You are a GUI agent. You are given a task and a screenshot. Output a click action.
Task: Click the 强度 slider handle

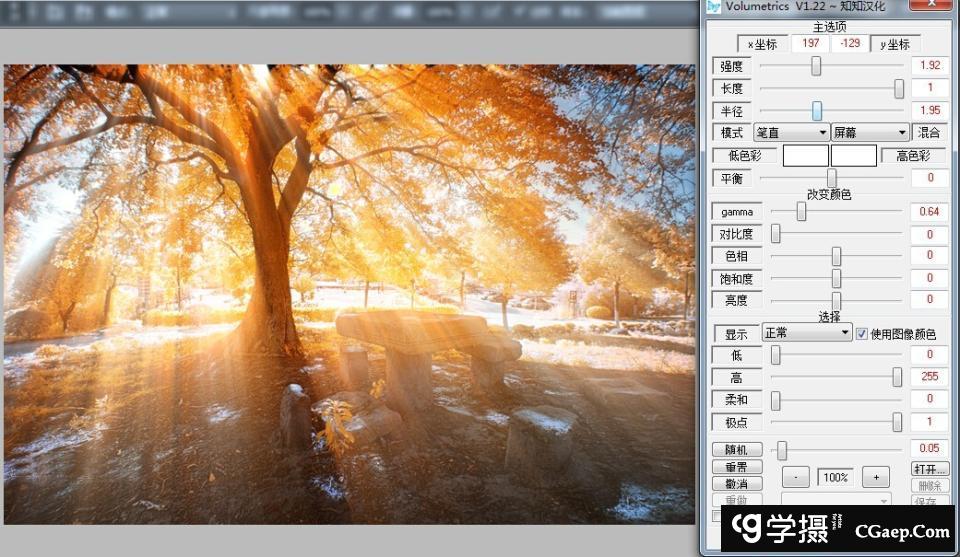pos(816,66)
